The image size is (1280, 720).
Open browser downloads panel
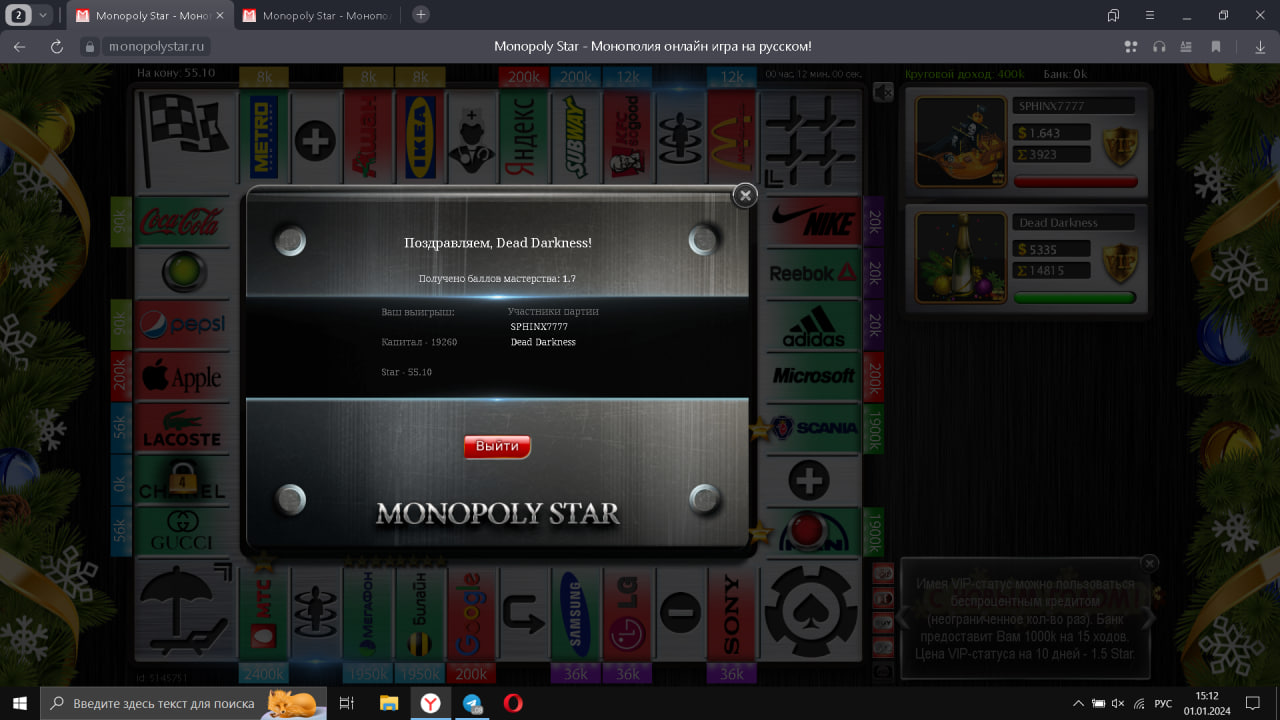[1260, 47]
